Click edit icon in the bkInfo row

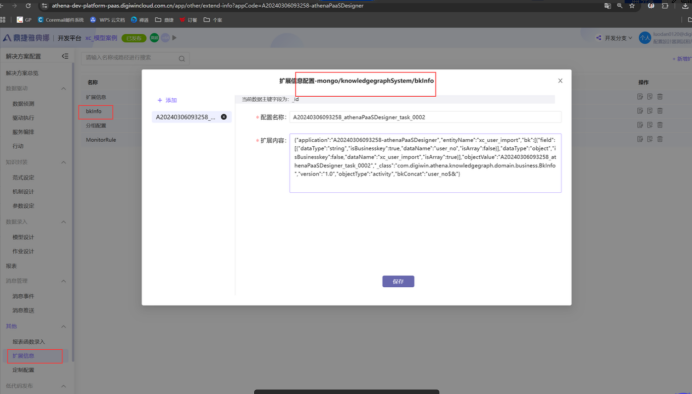pos(640,111)
